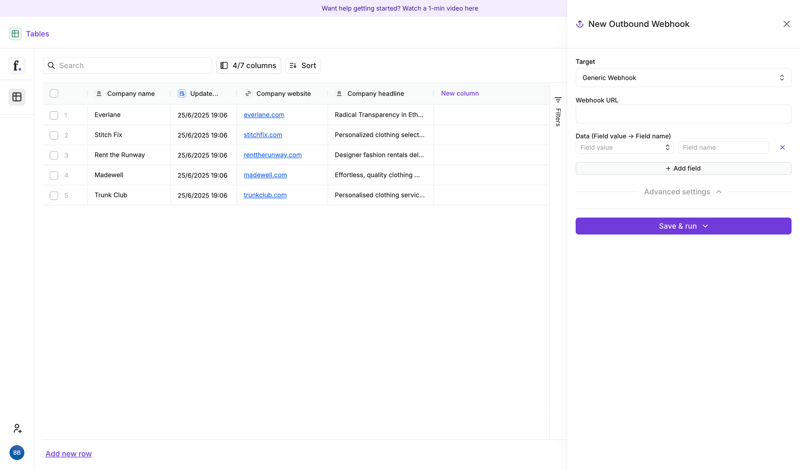Click the Company headline column header
The image size is (800, 470).
tap(381, 94)
